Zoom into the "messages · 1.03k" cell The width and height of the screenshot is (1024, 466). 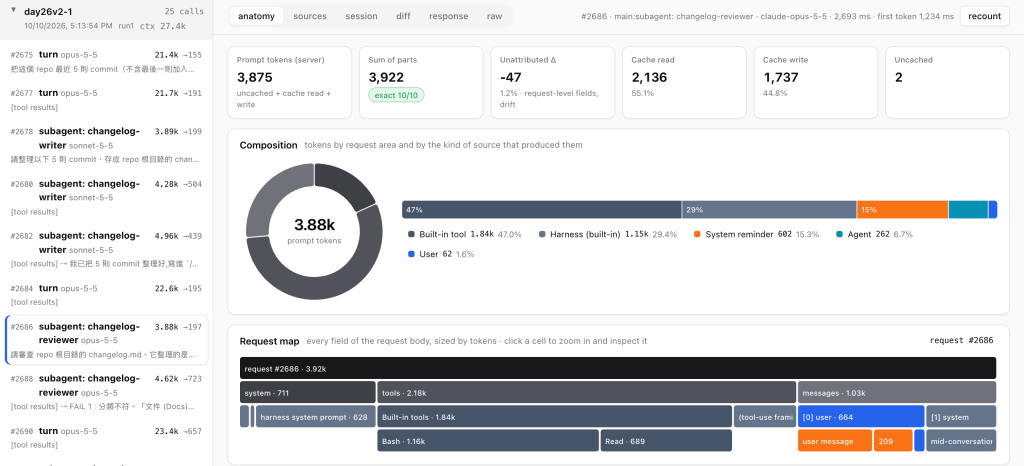pyautogui.click(x=897, y=392)
